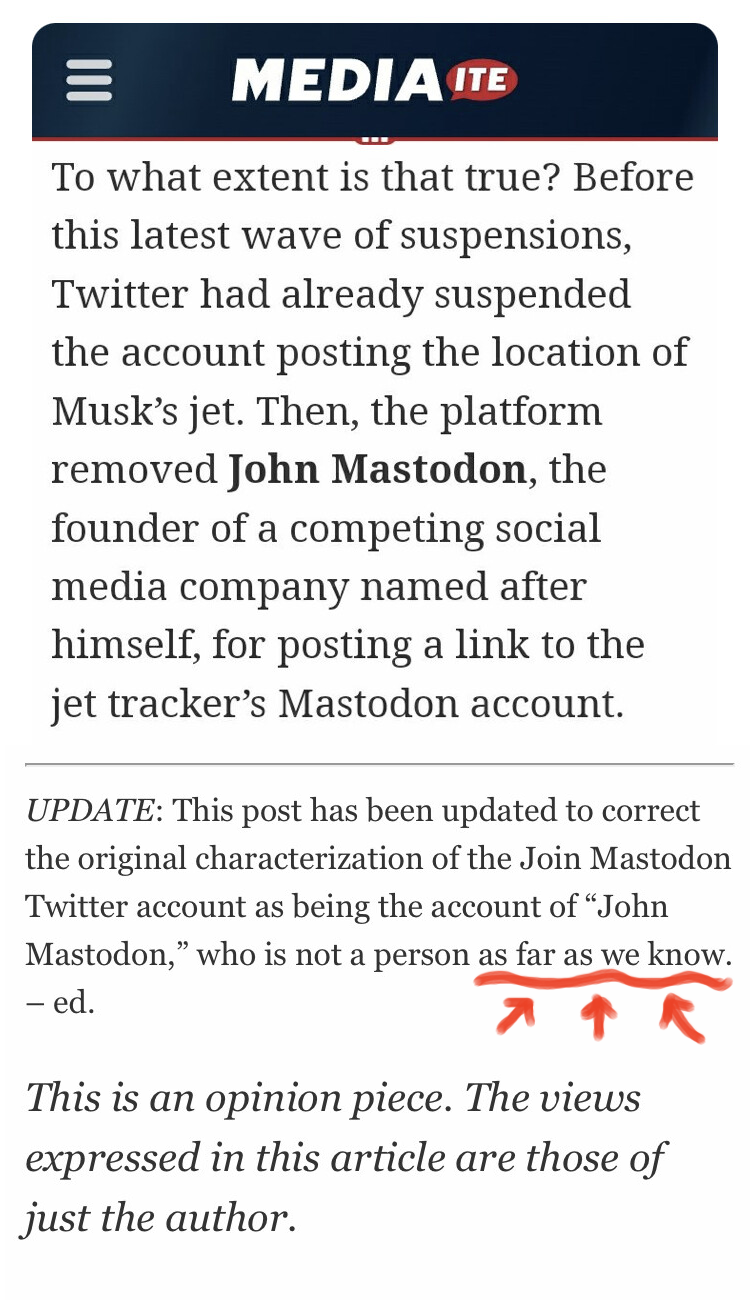Click the right red arrow annotation
The image size is (750, 1300).
(x=682, y=1020)
